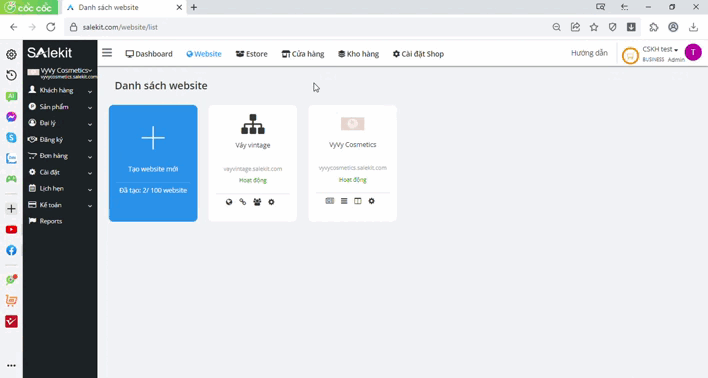Click the Váy vintage sitemap icon

(253, 124)
